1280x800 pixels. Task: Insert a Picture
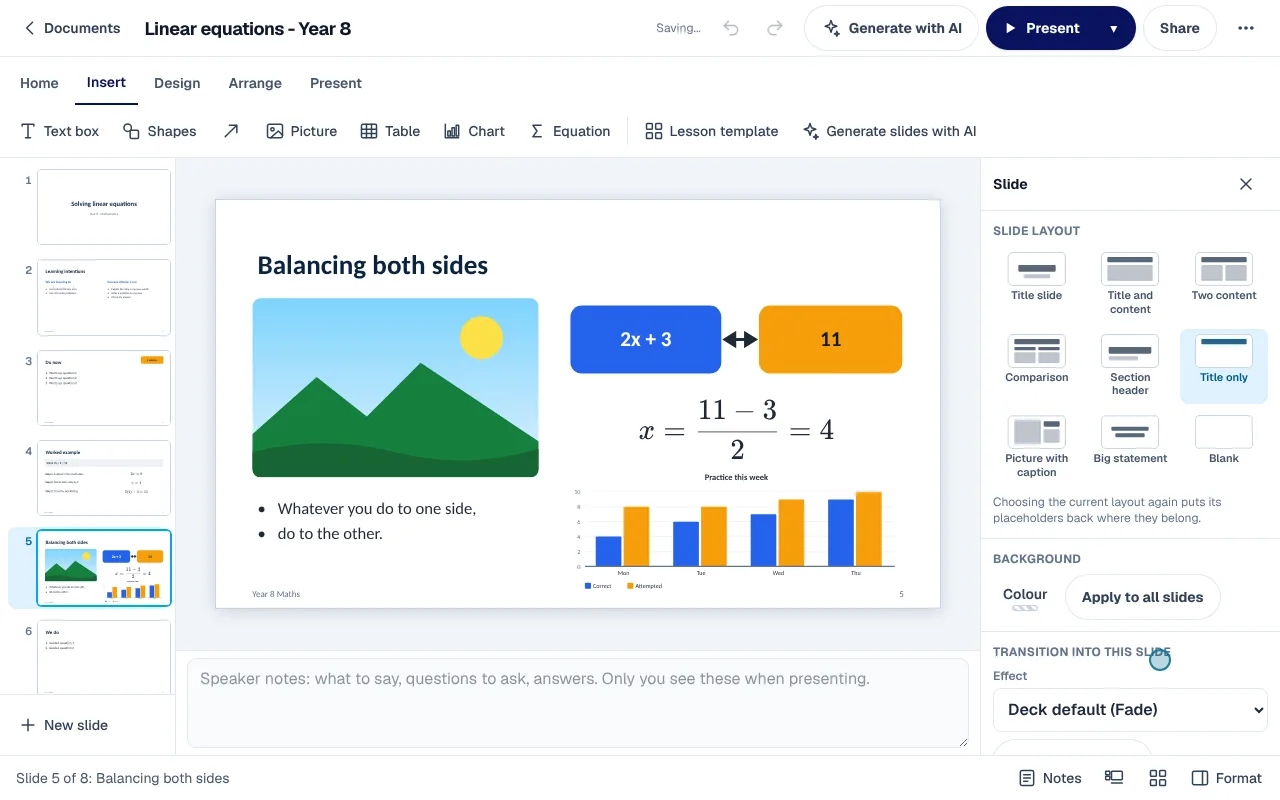pyautogui.click(x=302, y=131)
